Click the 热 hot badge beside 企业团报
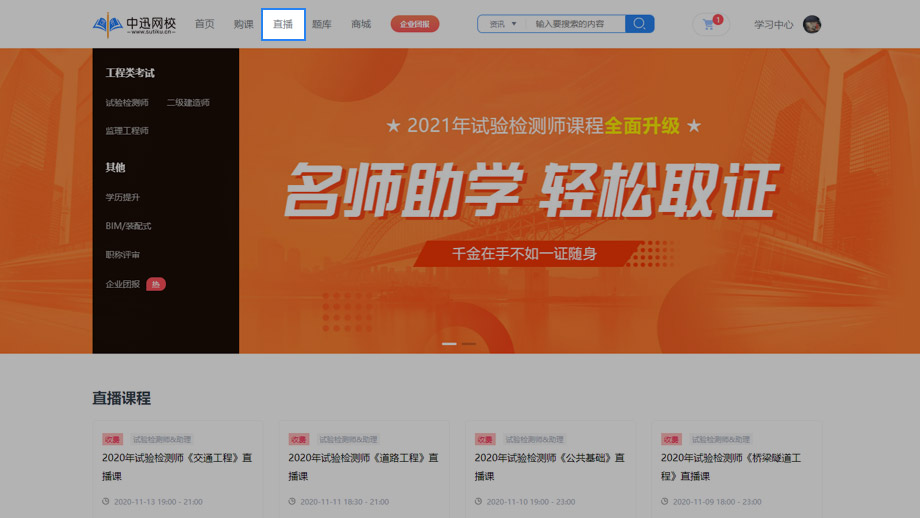The image size is (920, 518). pos(156,284)
